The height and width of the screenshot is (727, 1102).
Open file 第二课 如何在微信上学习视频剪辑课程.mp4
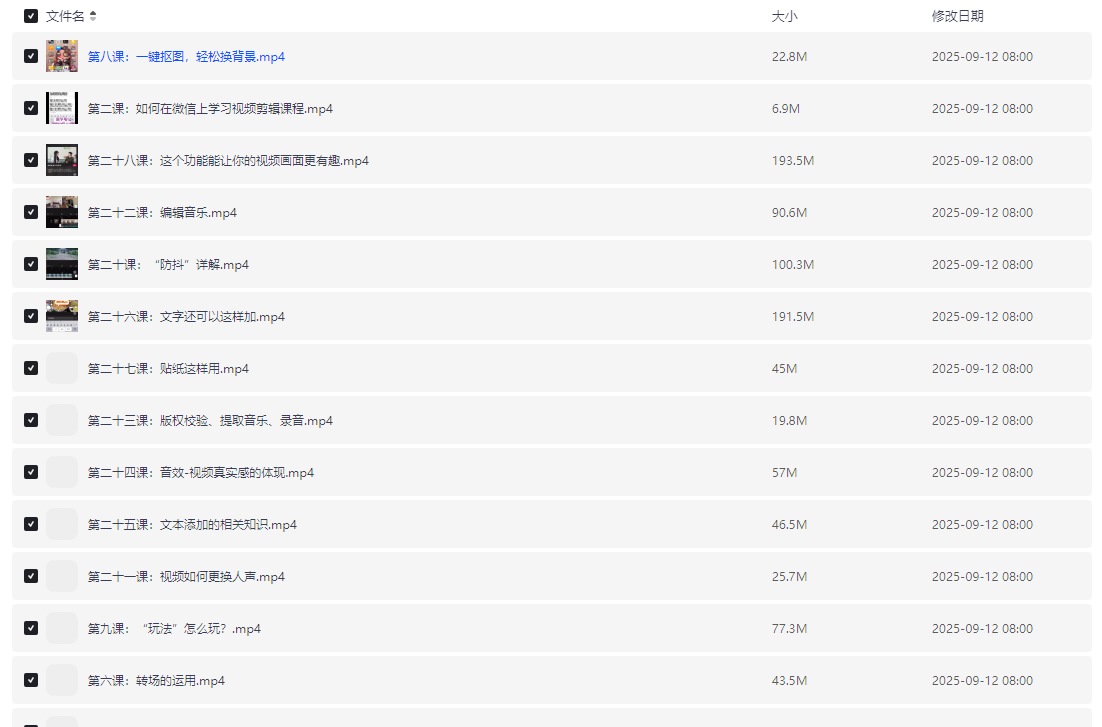[x=210, y=109]
